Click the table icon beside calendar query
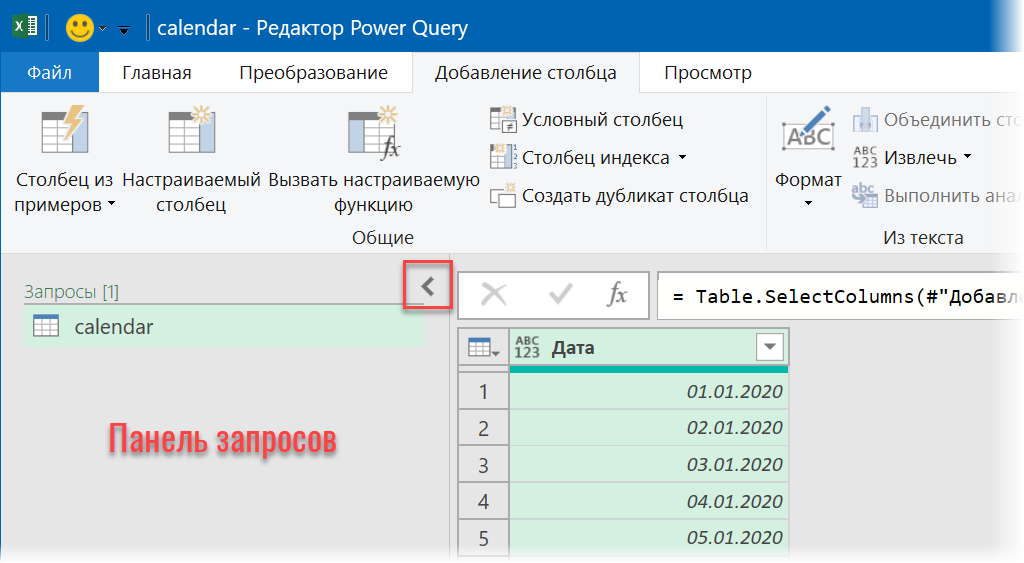 click(x=46, y=325)
